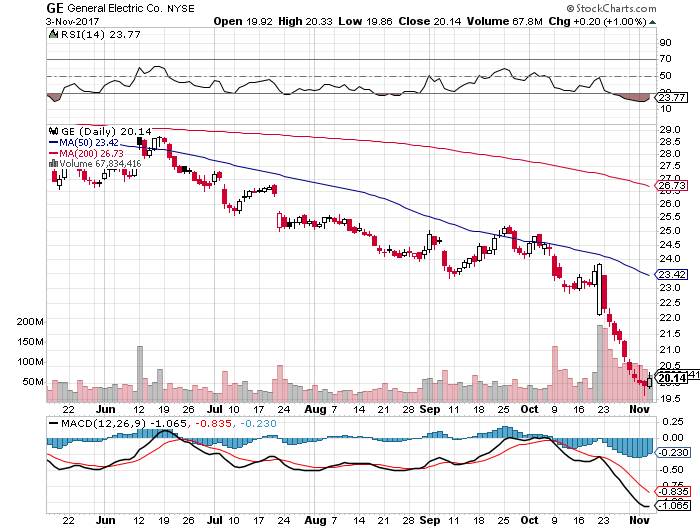Click the candlestick icon beside GE (Daily)
The height and width of the screenshot is (528, 700).
[x=54, y=131]
